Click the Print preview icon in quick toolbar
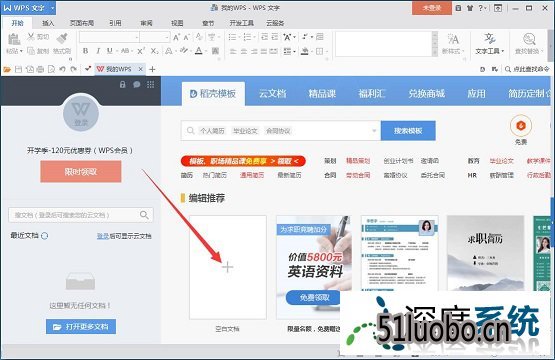This screenshot has width=555, height=360. coord(52,69)
